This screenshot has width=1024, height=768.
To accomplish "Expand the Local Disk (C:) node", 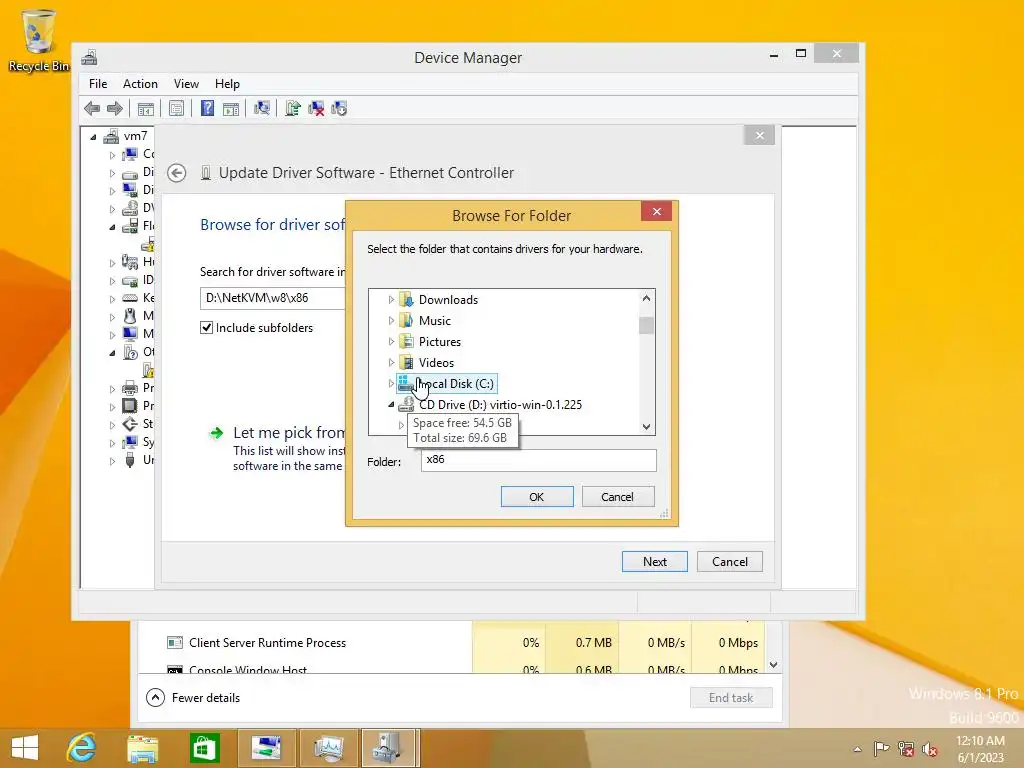I will click(391, 383).
